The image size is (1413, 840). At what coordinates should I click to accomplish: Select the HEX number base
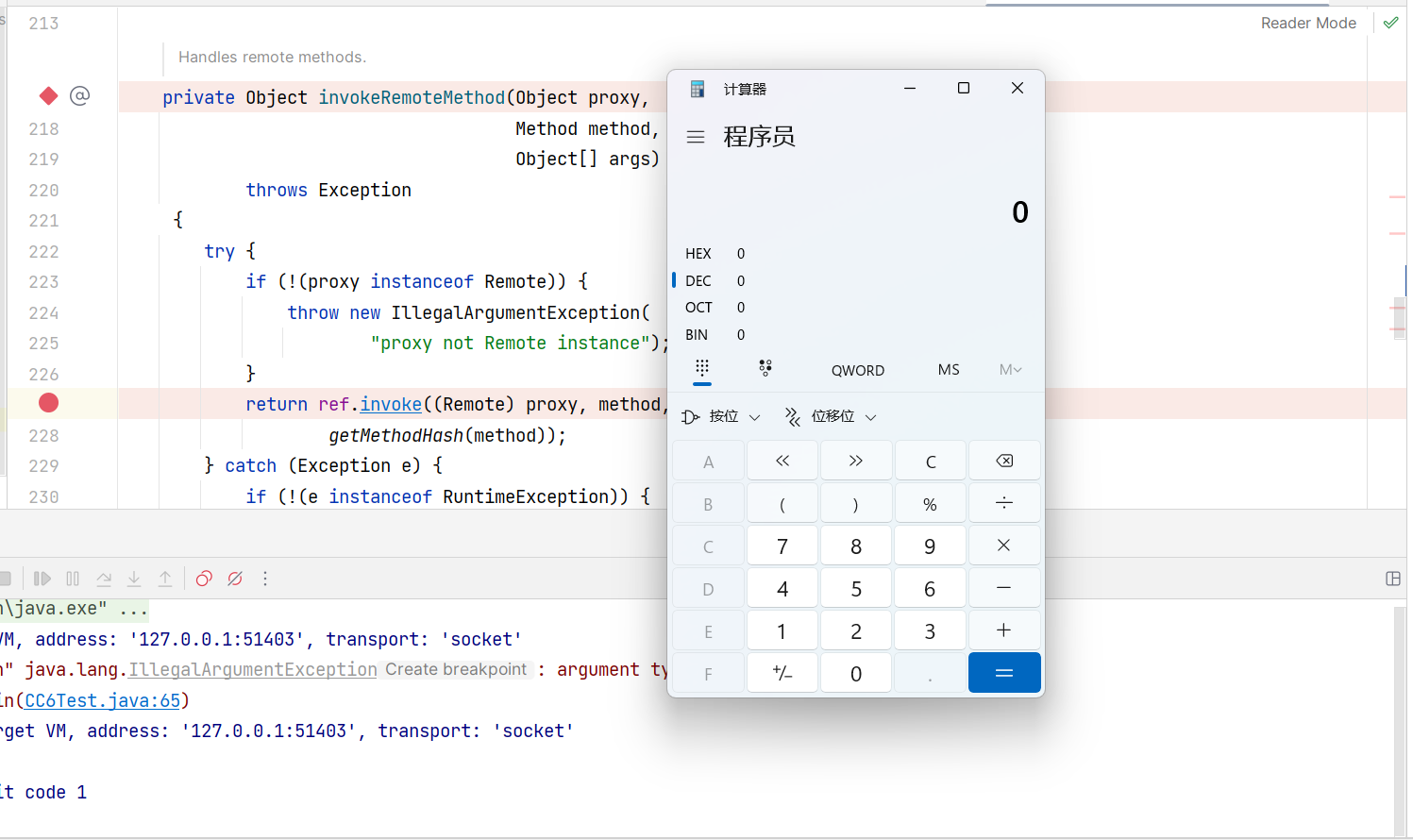tap(698, 254)
